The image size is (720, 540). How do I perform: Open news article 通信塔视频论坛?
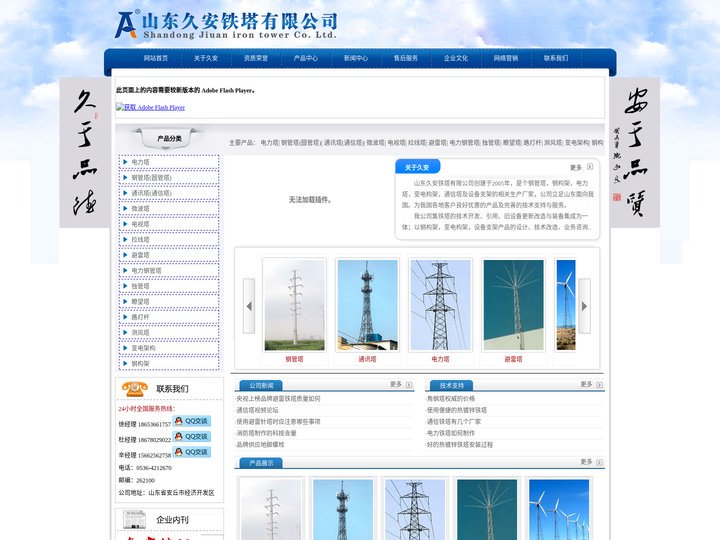[x=257, y=410]
